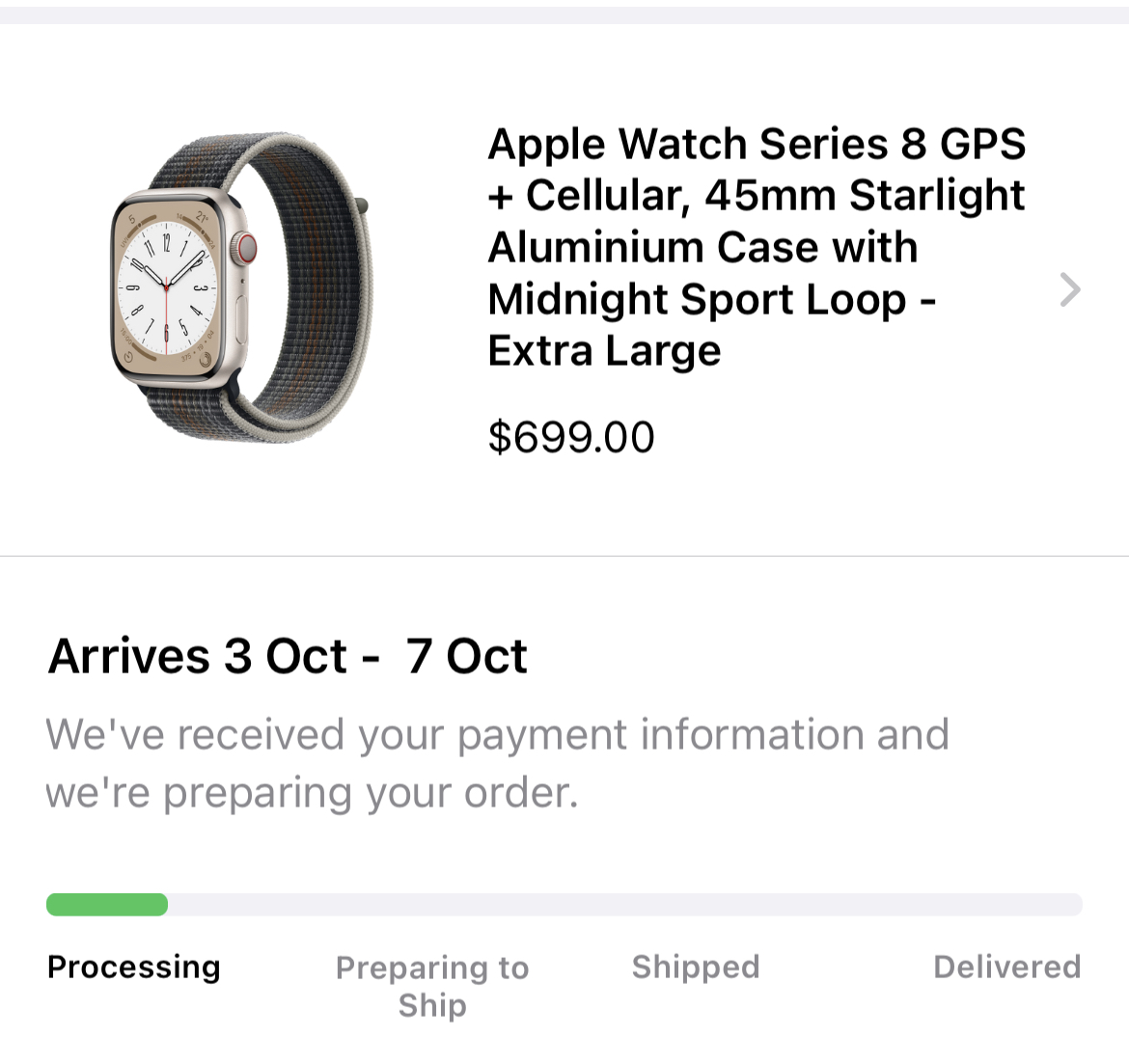Tap the payment information status message
The image size is (1129, 1064).
click(x=497, y=735)
